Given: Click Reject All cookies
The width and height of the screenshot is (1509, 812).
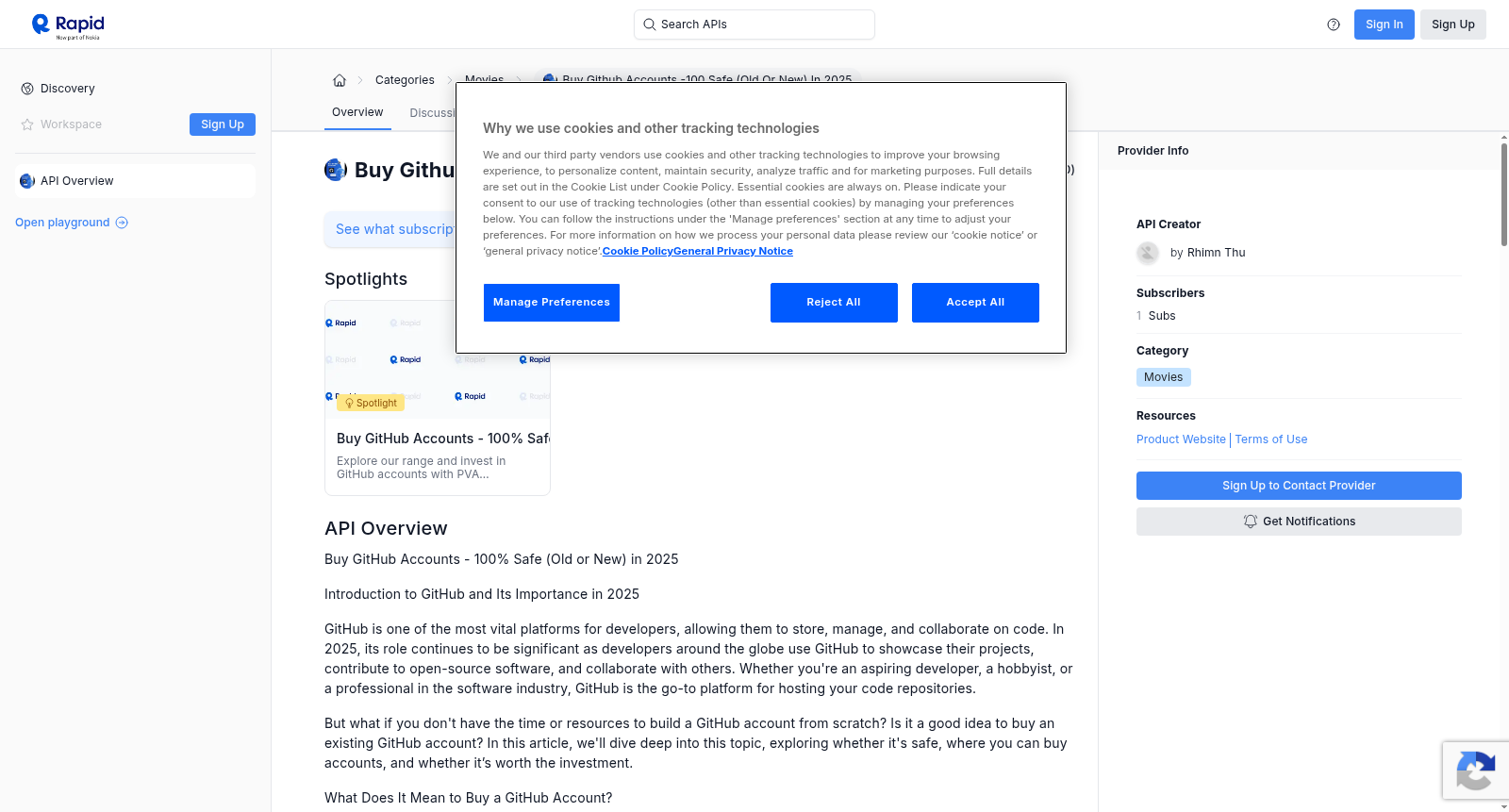Looking at the screenshot, I should (834, 303).
